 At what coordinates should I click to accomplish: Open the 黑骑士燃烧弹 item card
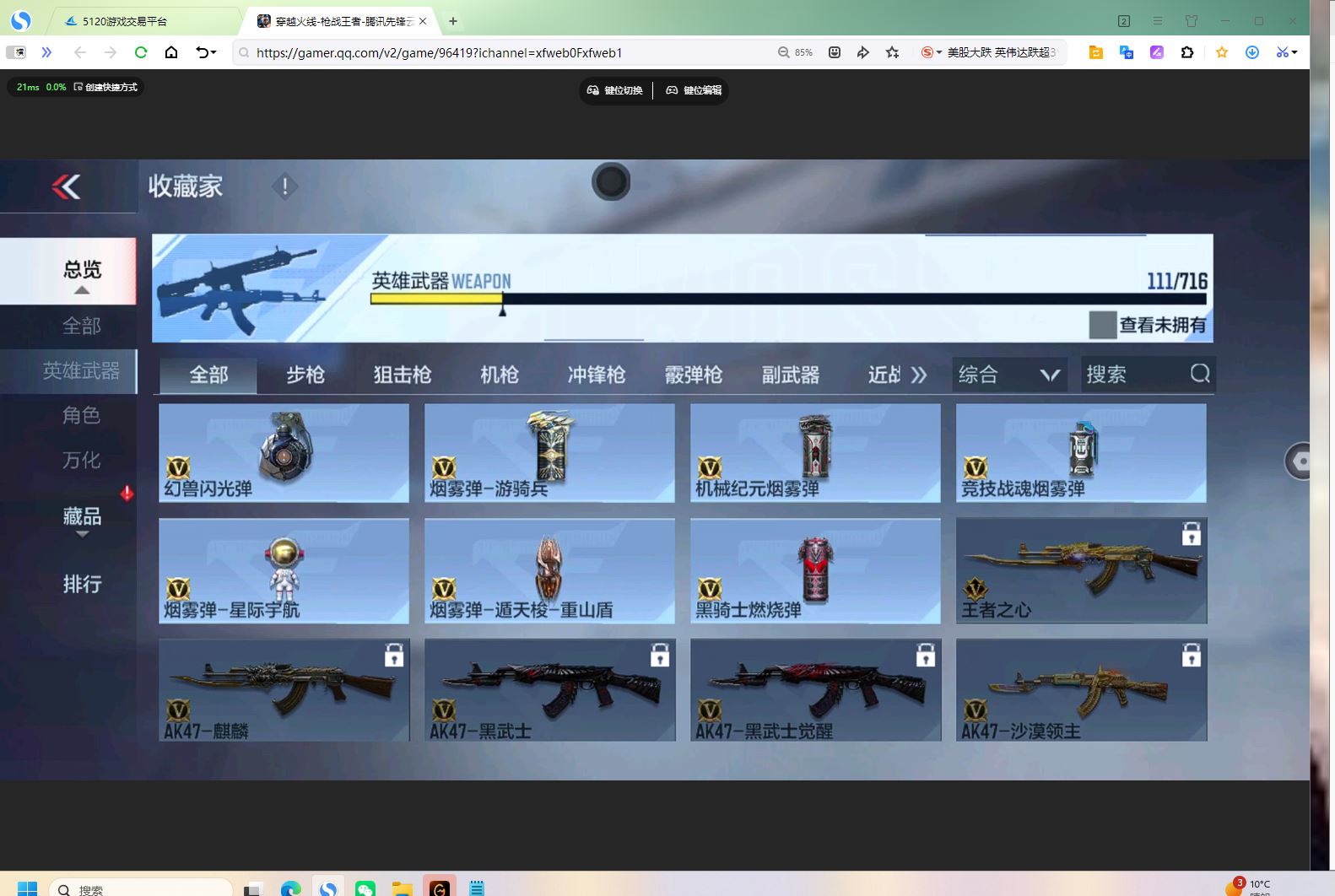point(815,571)
